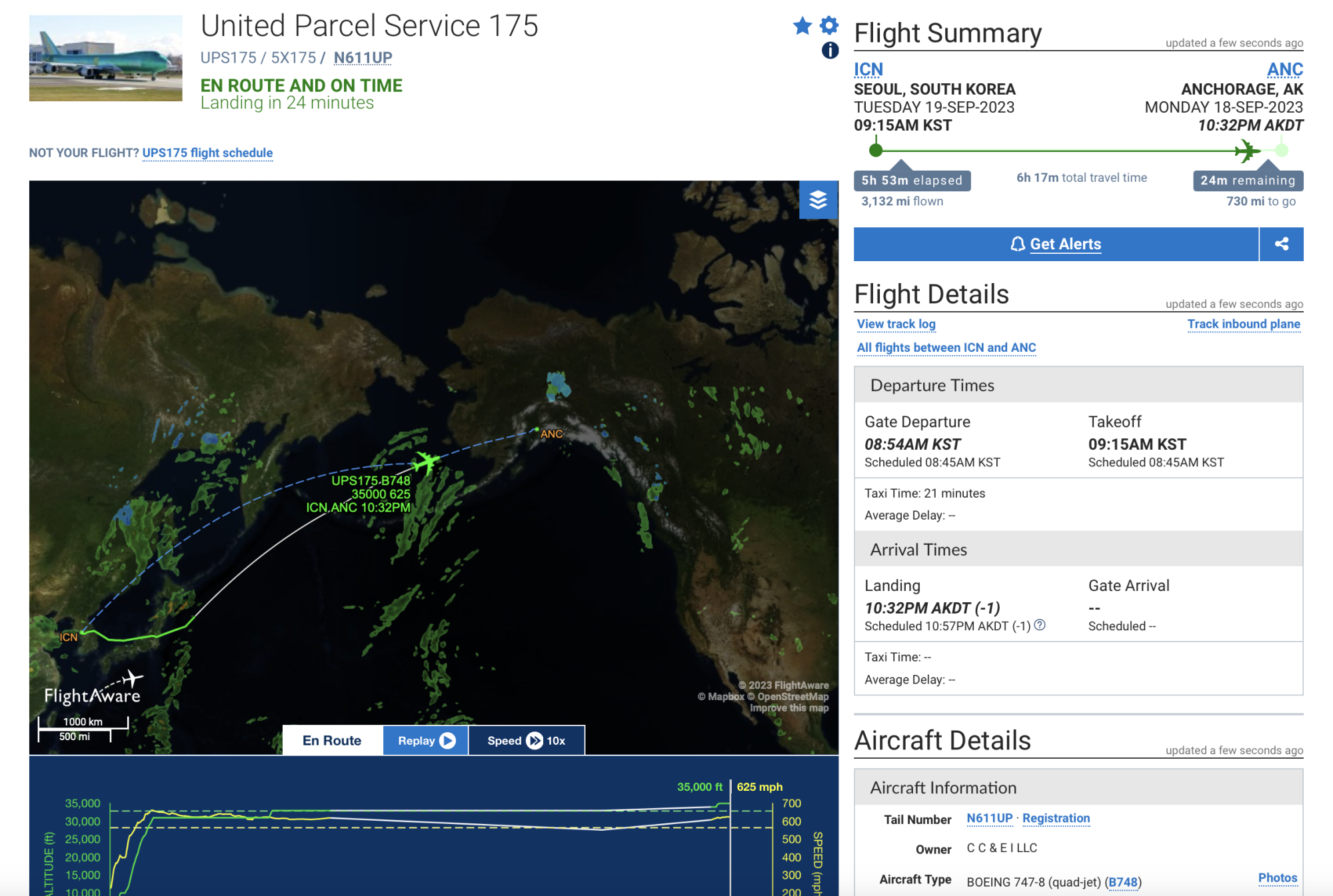Screen dimensions: 1333x896
Task: Click the Arrival Times section header
Action: pyautogui.click(x=1078, y=550)
